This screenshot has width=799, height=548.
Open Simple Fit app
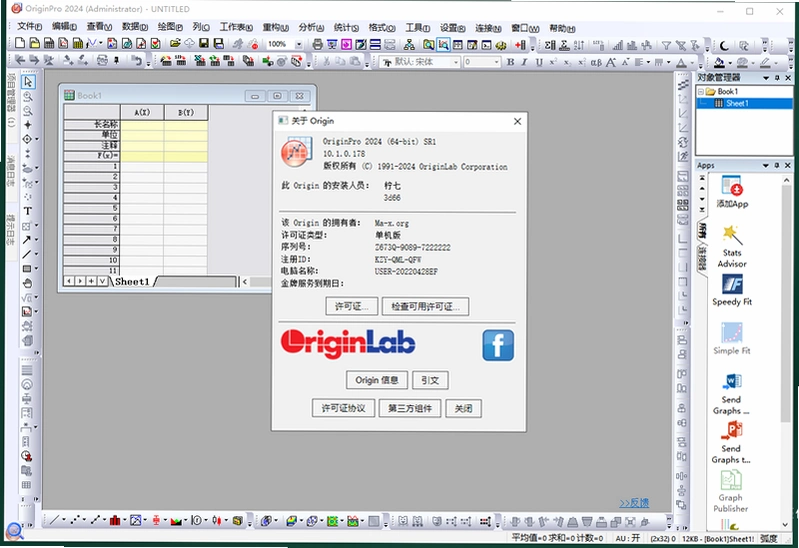pyautogui.click(x=732, y=338)
